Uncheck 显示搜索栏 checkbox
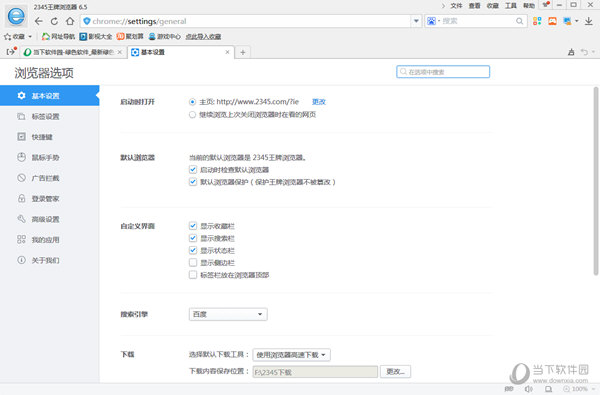The image size is (600, 395). click(193, 238)
